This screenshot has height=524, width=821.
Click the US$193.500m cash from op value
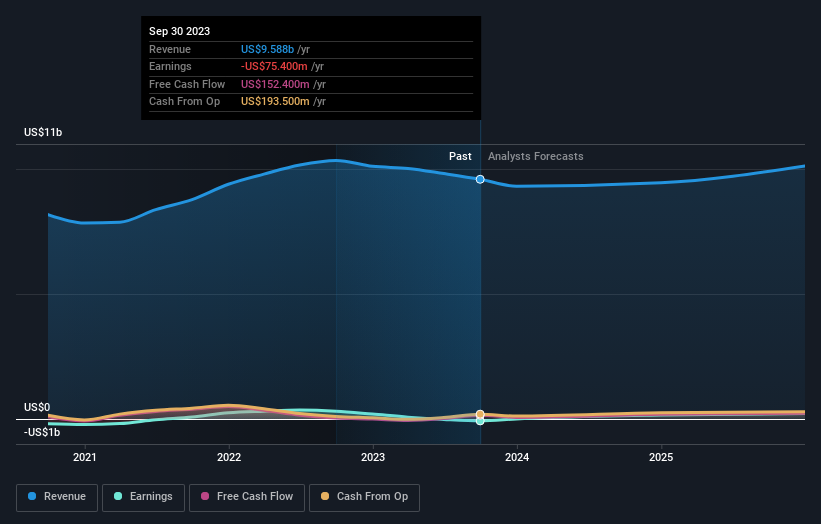tap(275, 102)
